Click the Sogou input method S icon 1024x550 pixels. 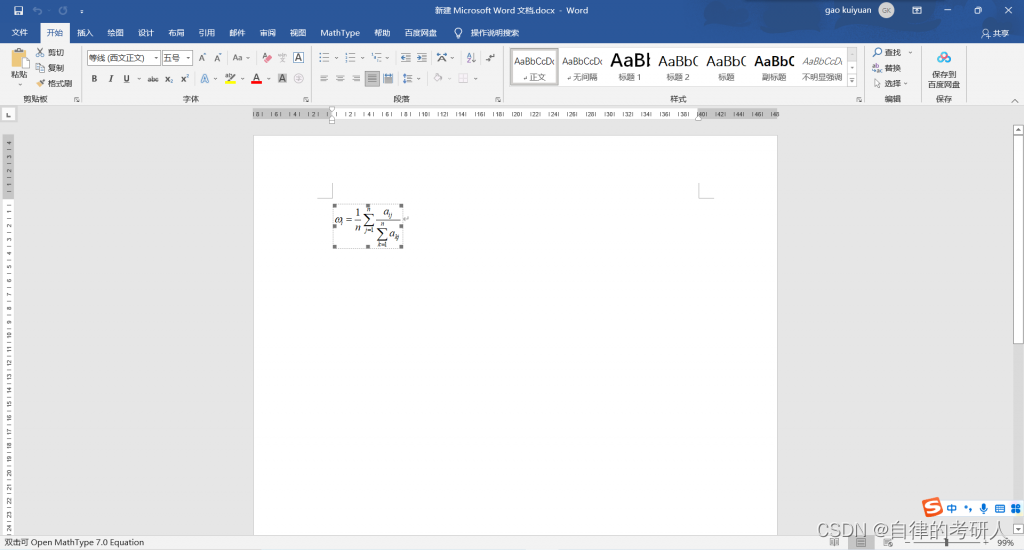click(x=932, y=506)
